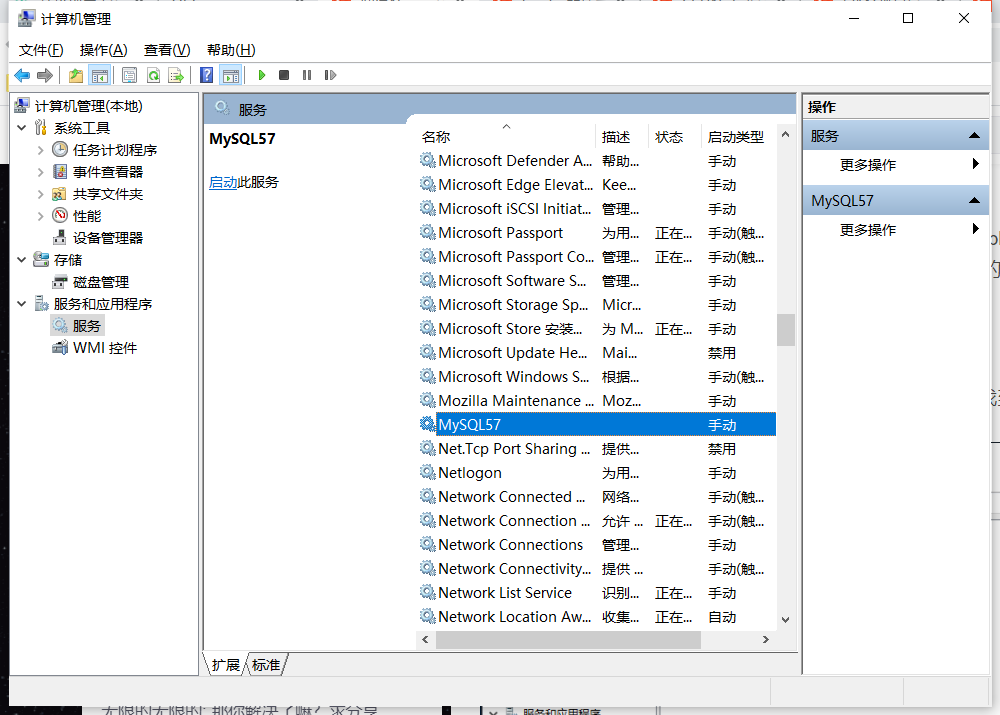
Task: Collapse the 服务和应用程序 tree node
Action: point(22,304)
